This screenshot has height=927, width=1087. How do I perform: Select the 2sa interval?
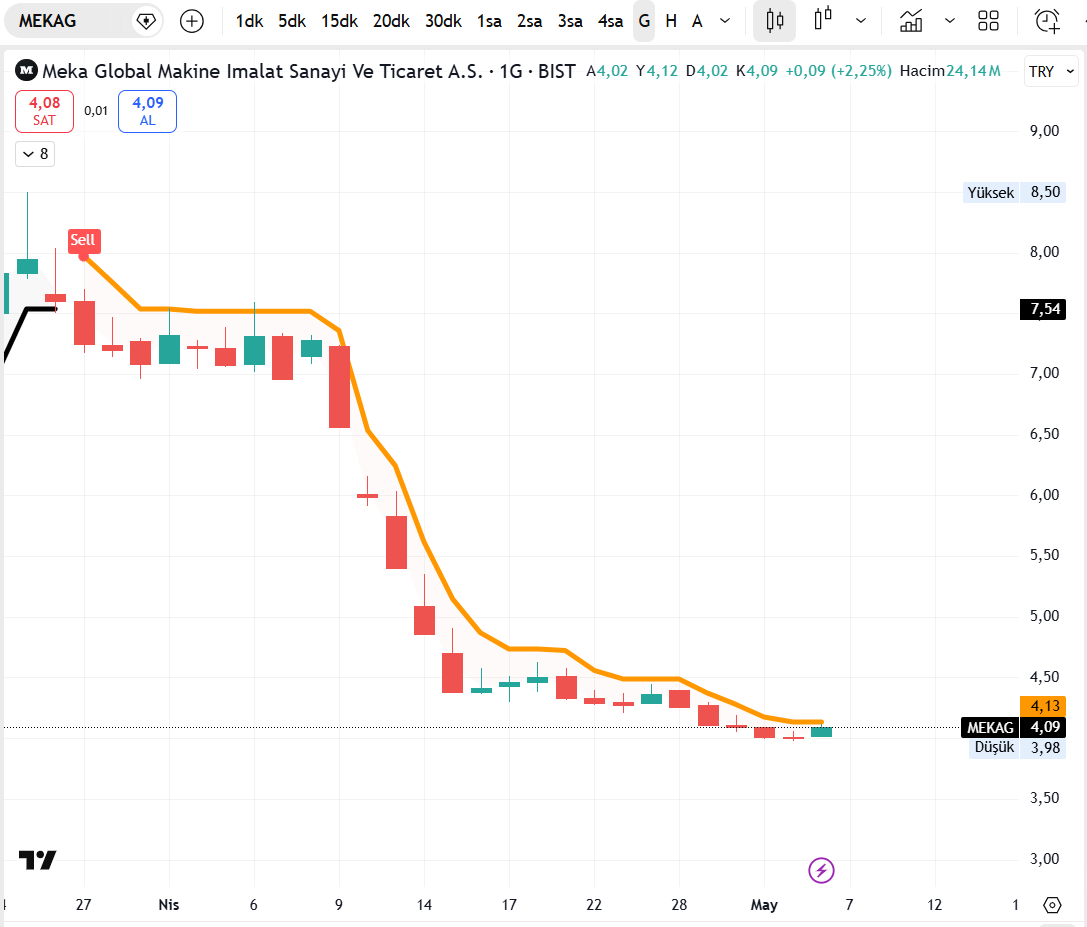530,21
